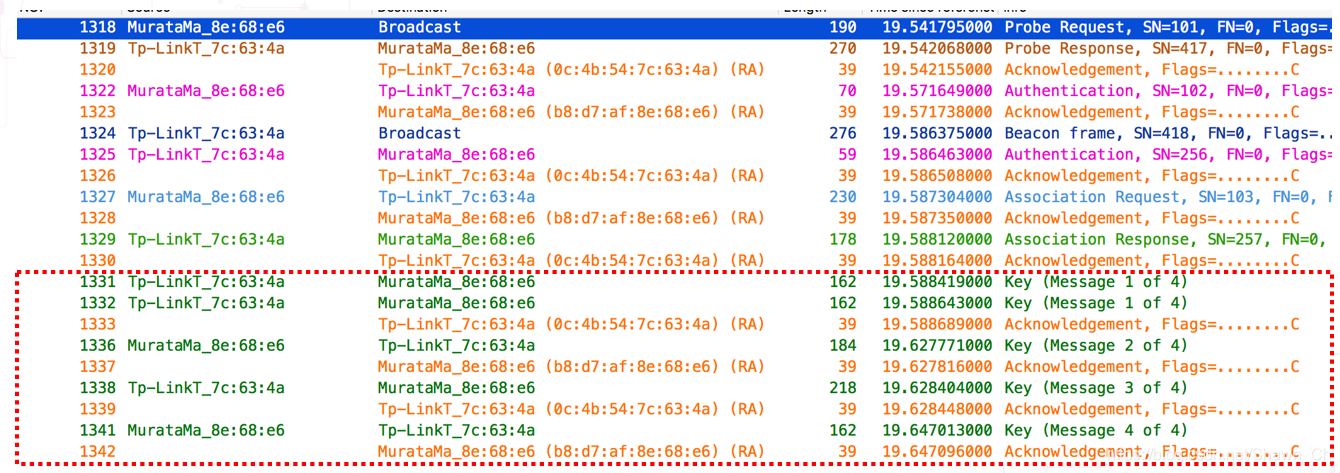Click time value 19.588689000
The image size is (1340, 473).
coord(938,324)
